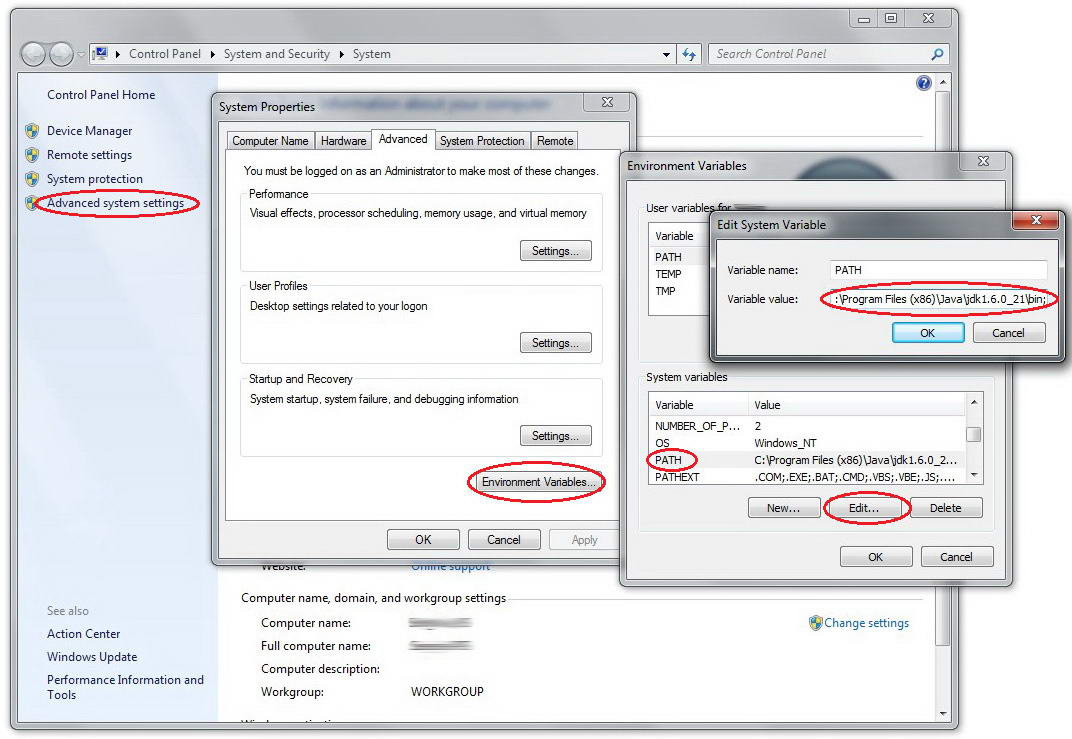The height and width of the screenshot is (739, 1072).
Task: Open Performance Information and Tools link
Action: point(125,687)
